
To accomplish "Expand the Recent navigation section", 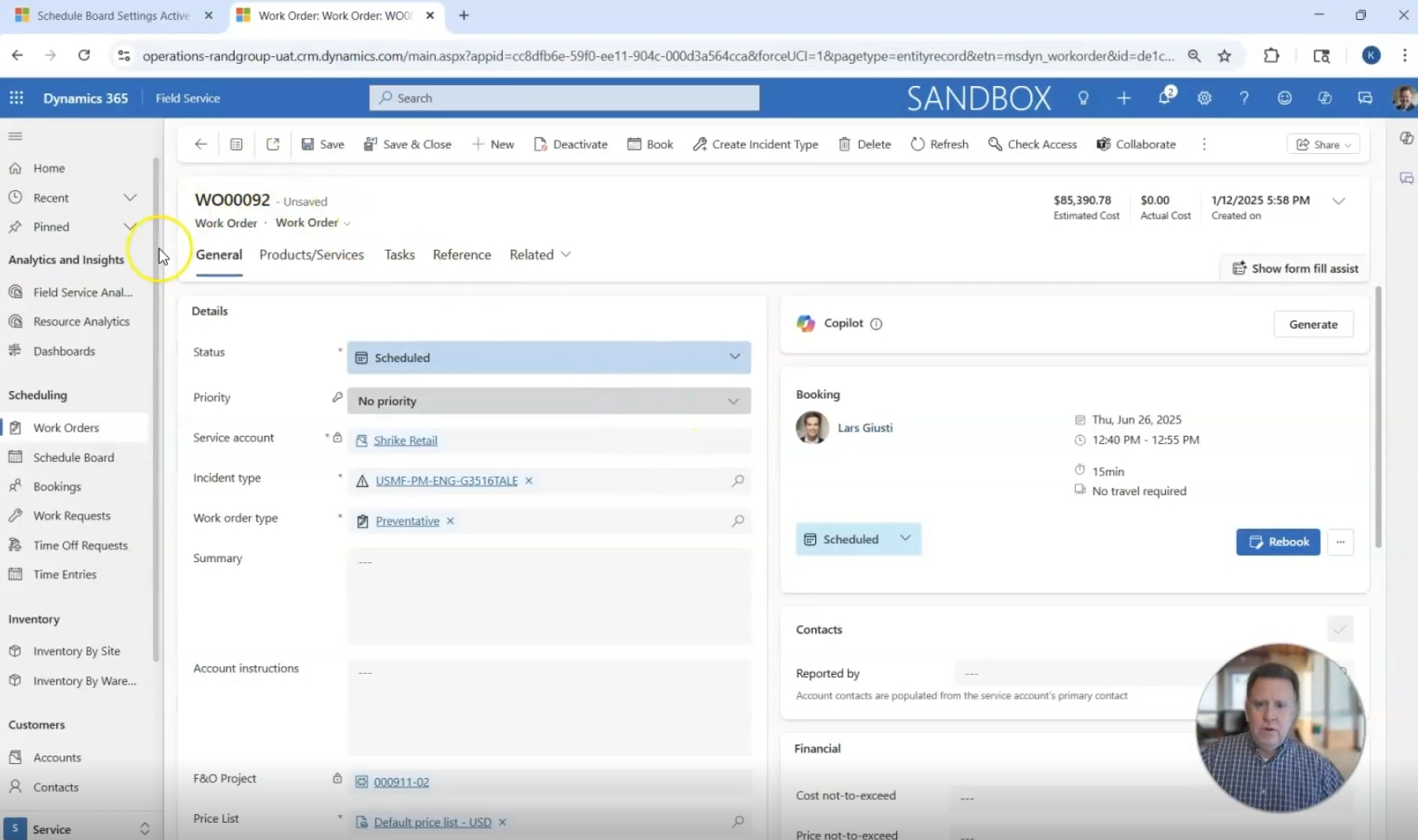I will pyautogui.click(x=130, y=198).
